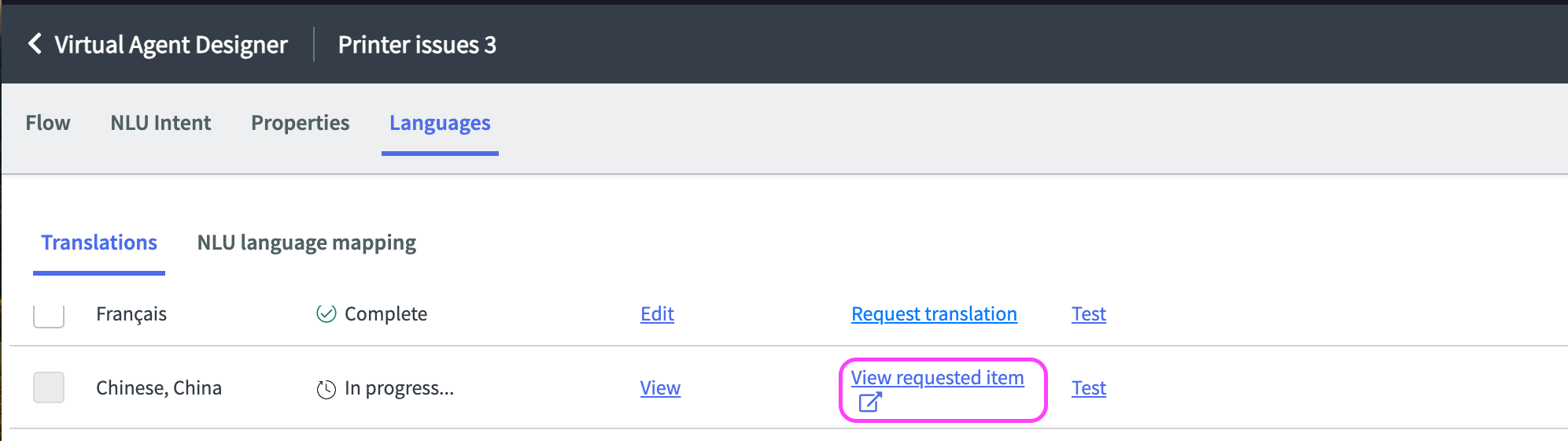Click the green Complete checkmark icon
Image resolution: width=1568 pixels, height=441 pixels.
326,314
